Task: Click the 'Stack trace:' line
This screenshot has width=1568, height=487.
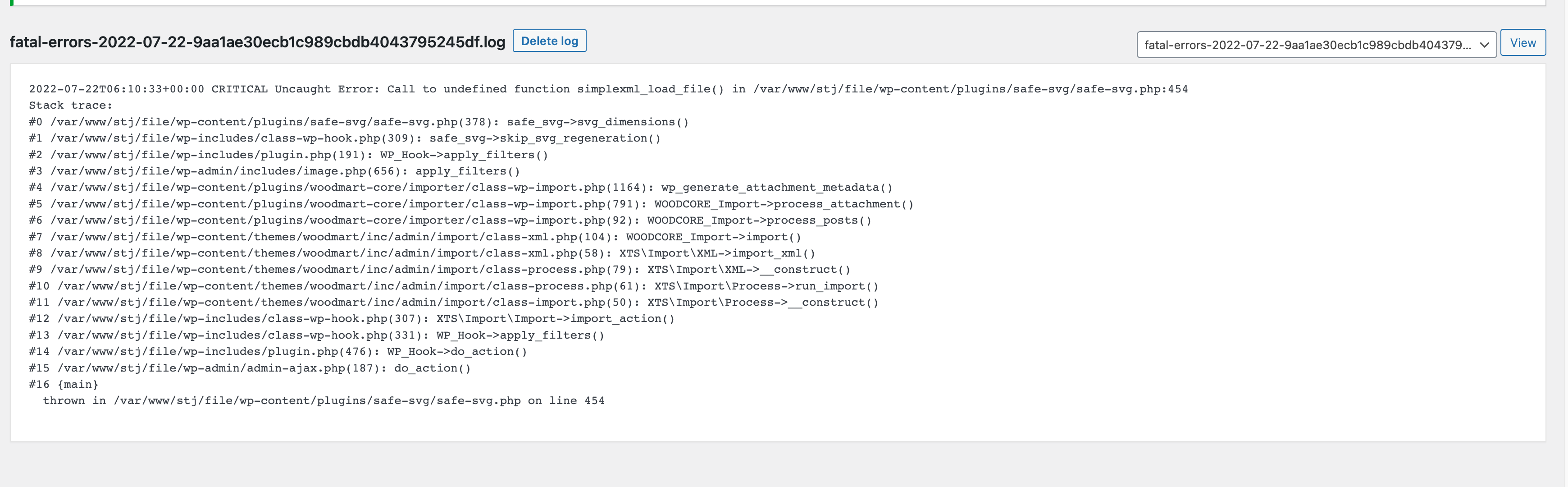Action: point(71,106)
